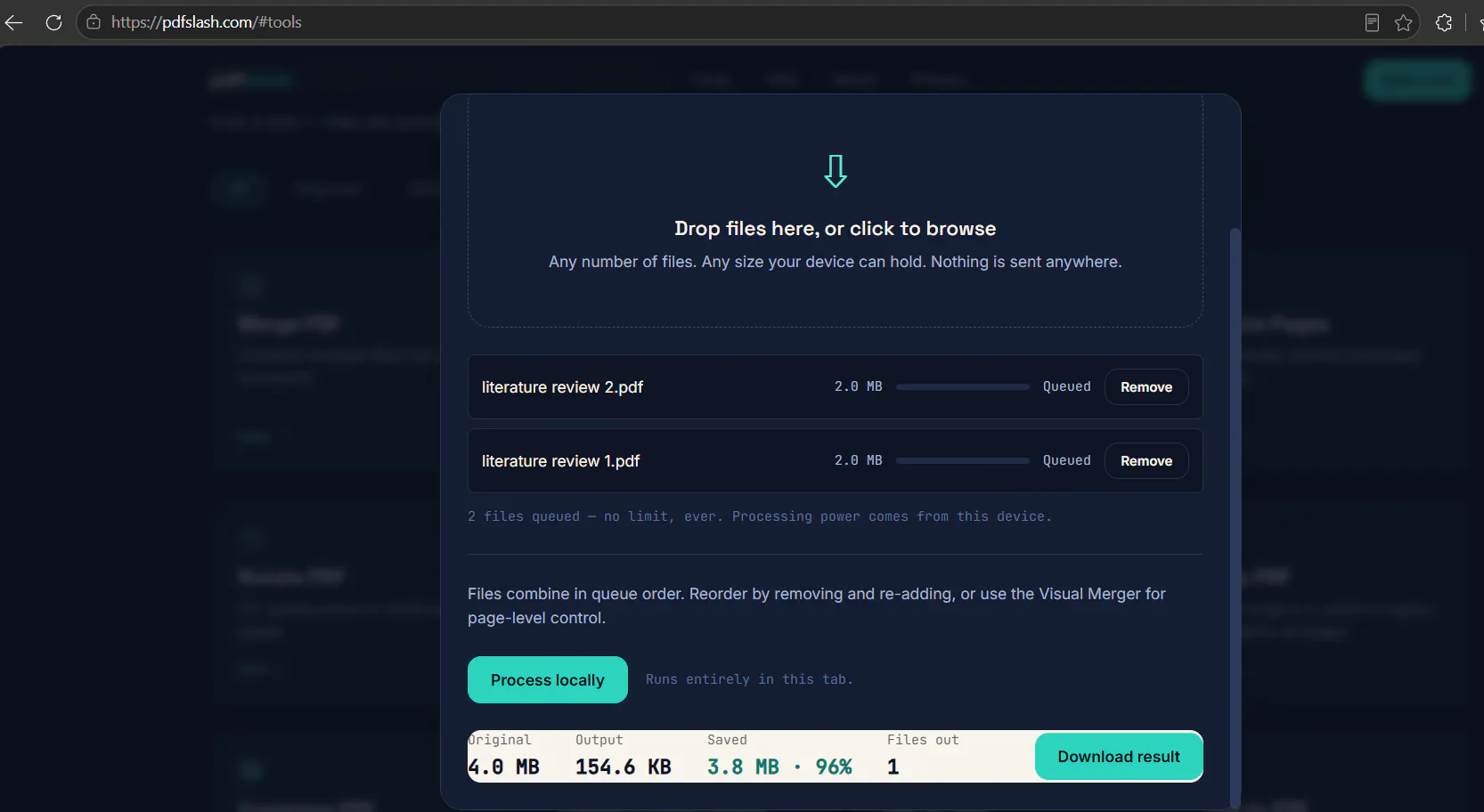Click the pdfslash.com address bar URL
1484x812 pixels.
(x=207, y=22)
